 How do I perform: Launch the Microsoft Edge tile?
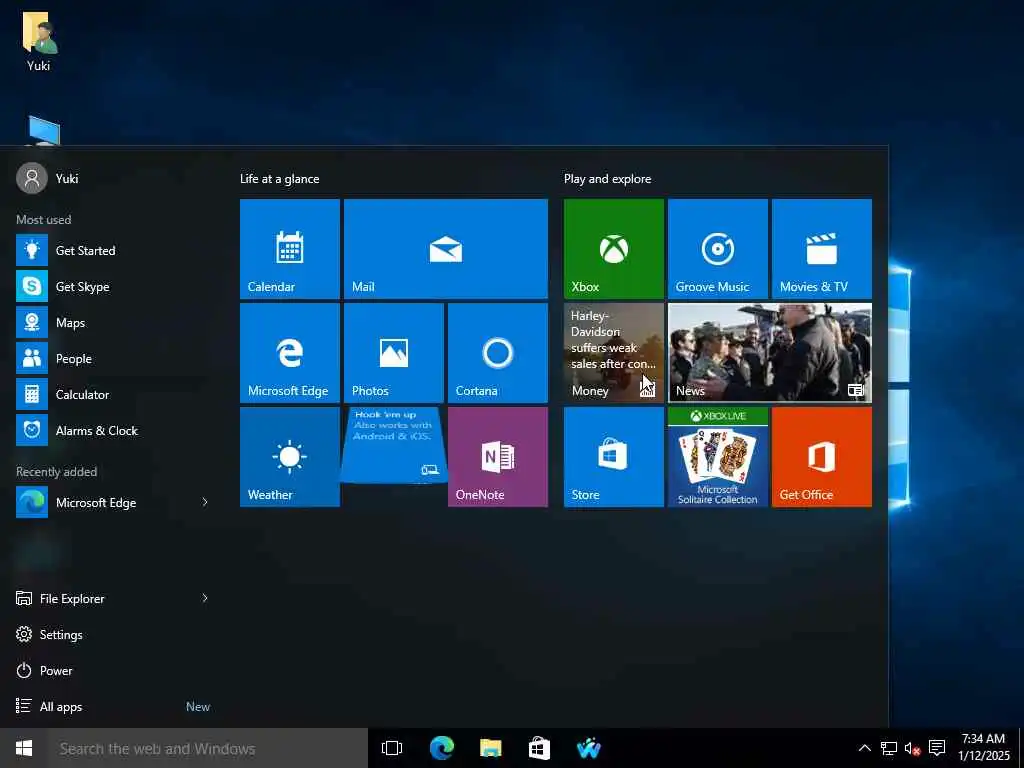(x=289, y=353)
